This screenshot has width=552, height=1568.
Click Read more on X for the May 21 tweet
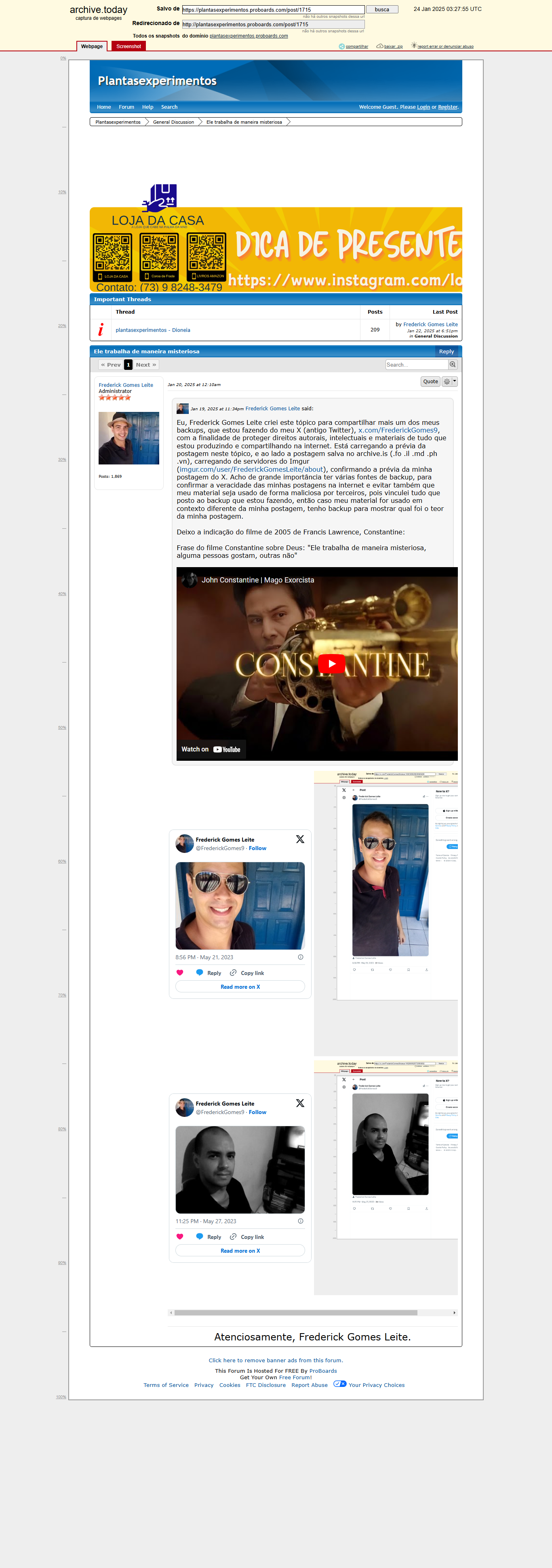240,987
